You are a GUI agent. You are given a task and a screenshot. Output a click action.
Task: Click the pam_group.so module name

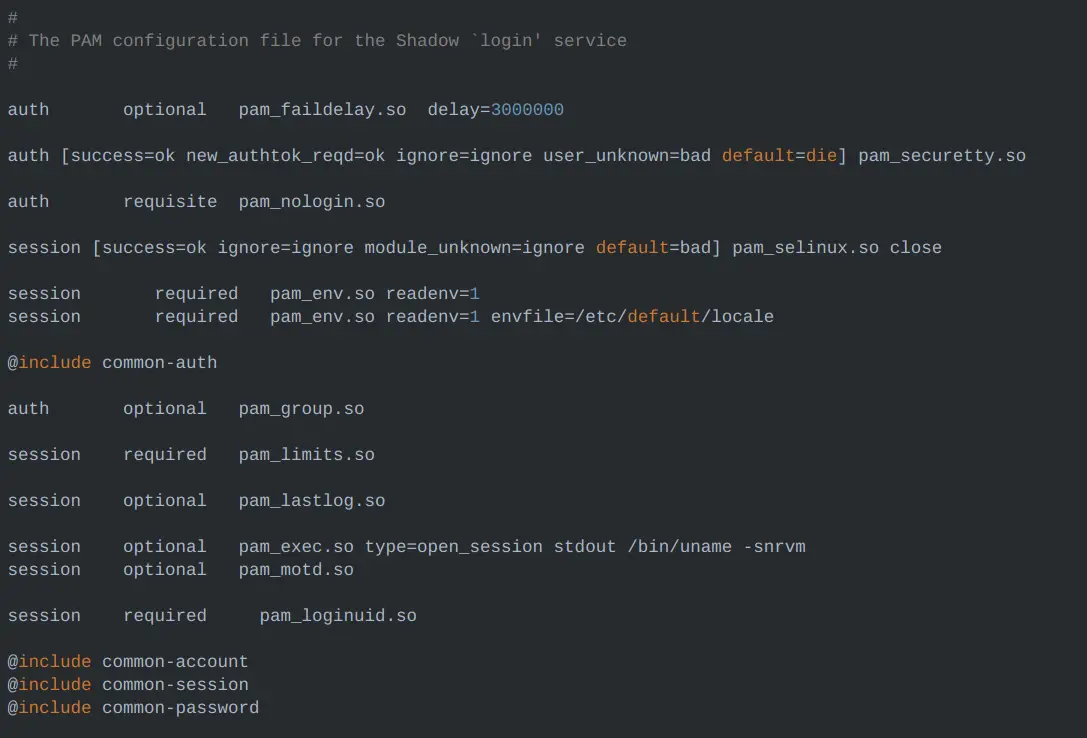301,409
